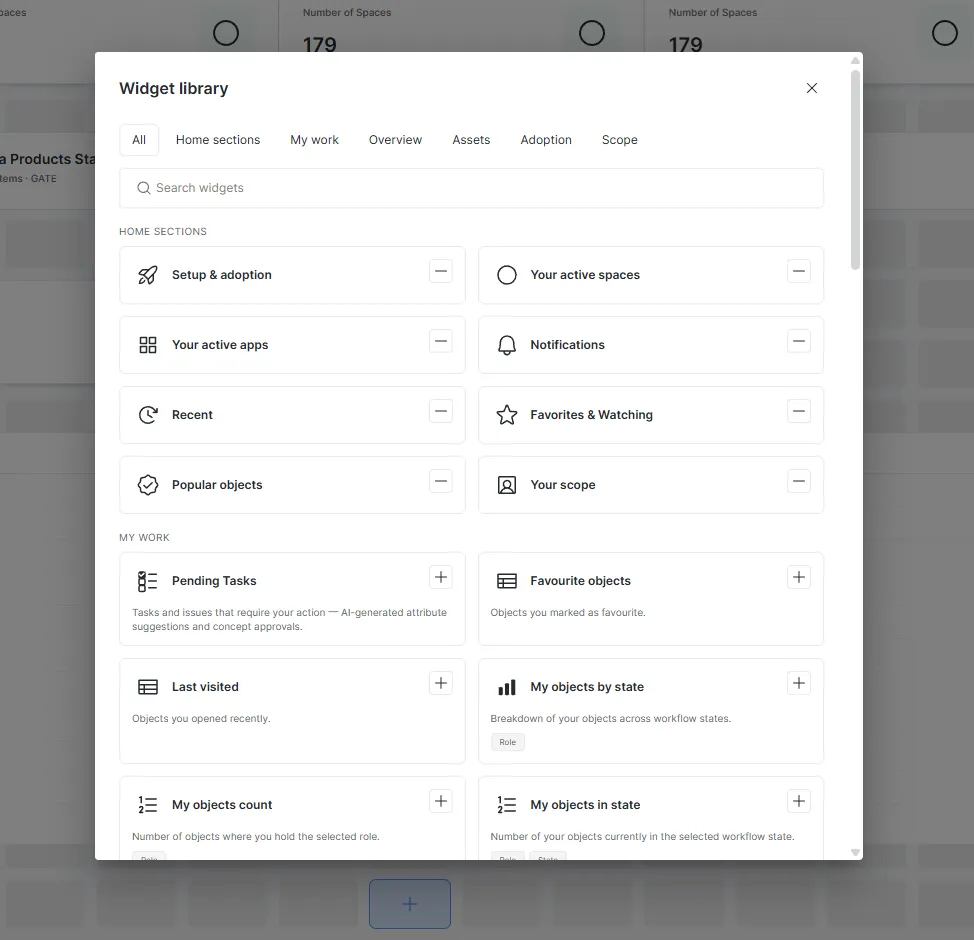The height and width of the screenshot is (940, 974).
Task: Click the HOME SECTIONS heading
Action: 163,231
